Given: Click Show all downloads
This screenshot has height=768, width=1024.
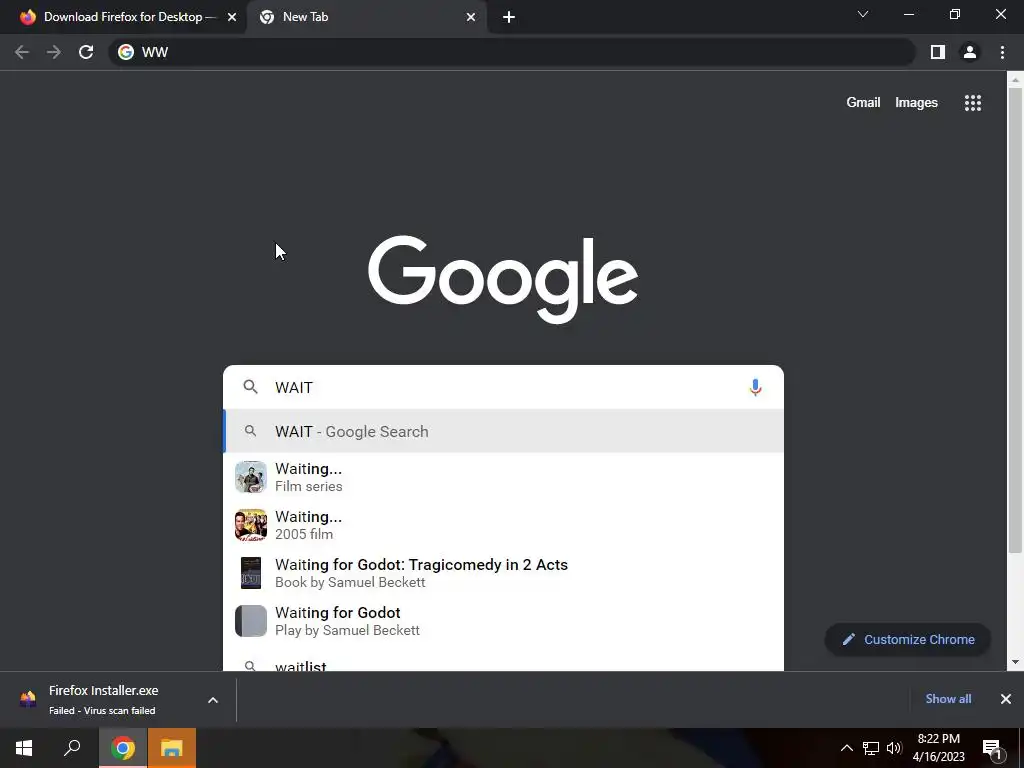Looking at the screenshot, I should tap(948, 699).
